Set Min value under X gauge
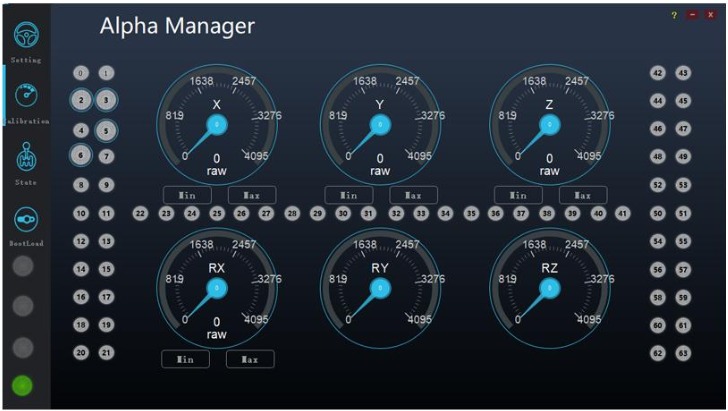 [186, 195]
